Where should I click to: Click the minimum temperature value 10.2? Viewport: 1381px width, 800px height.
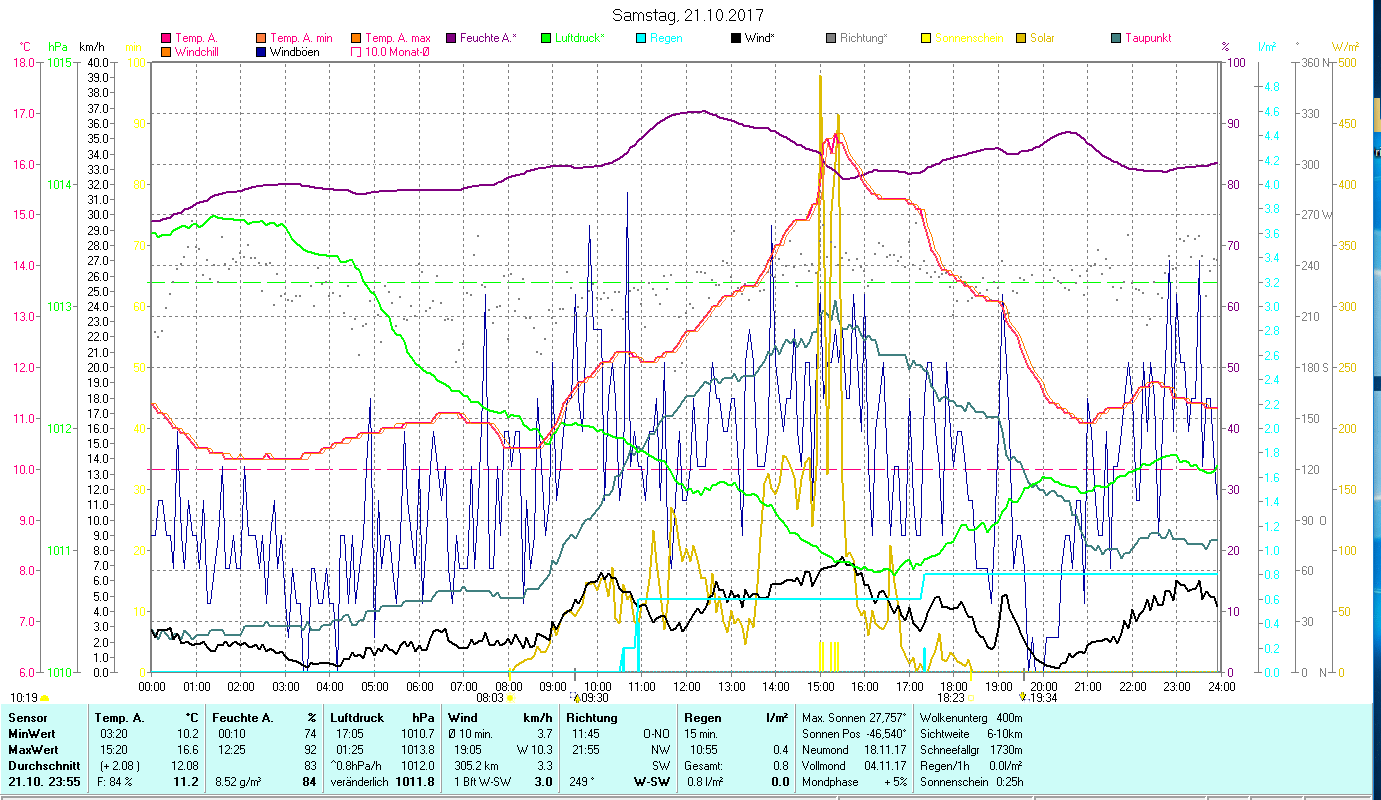coord(187,734)
